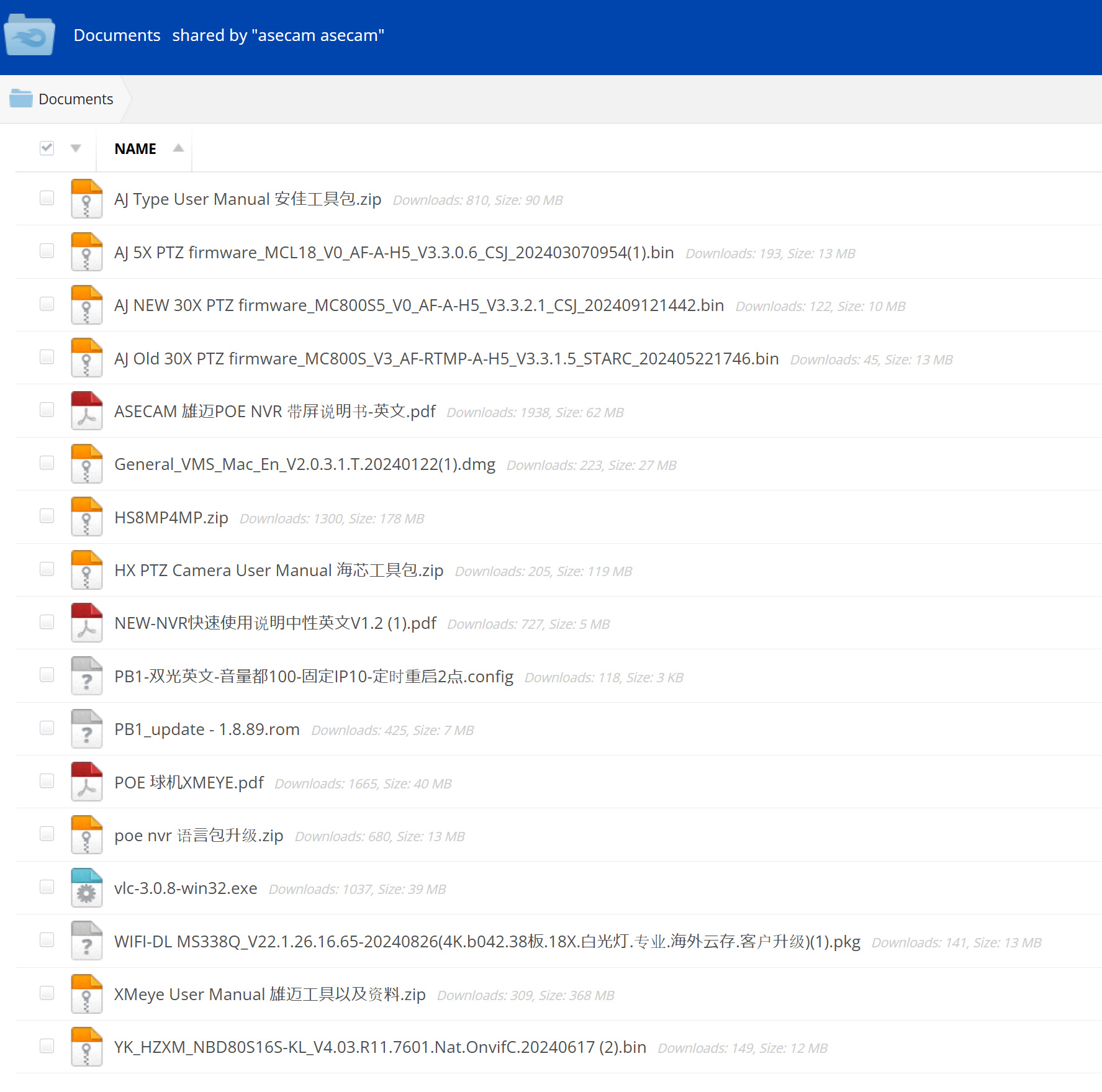Click the MediaFire folder logo icon
The height and width of the screenshot is (1092, 1102).
pyautogui.click(x=29, y=34)
